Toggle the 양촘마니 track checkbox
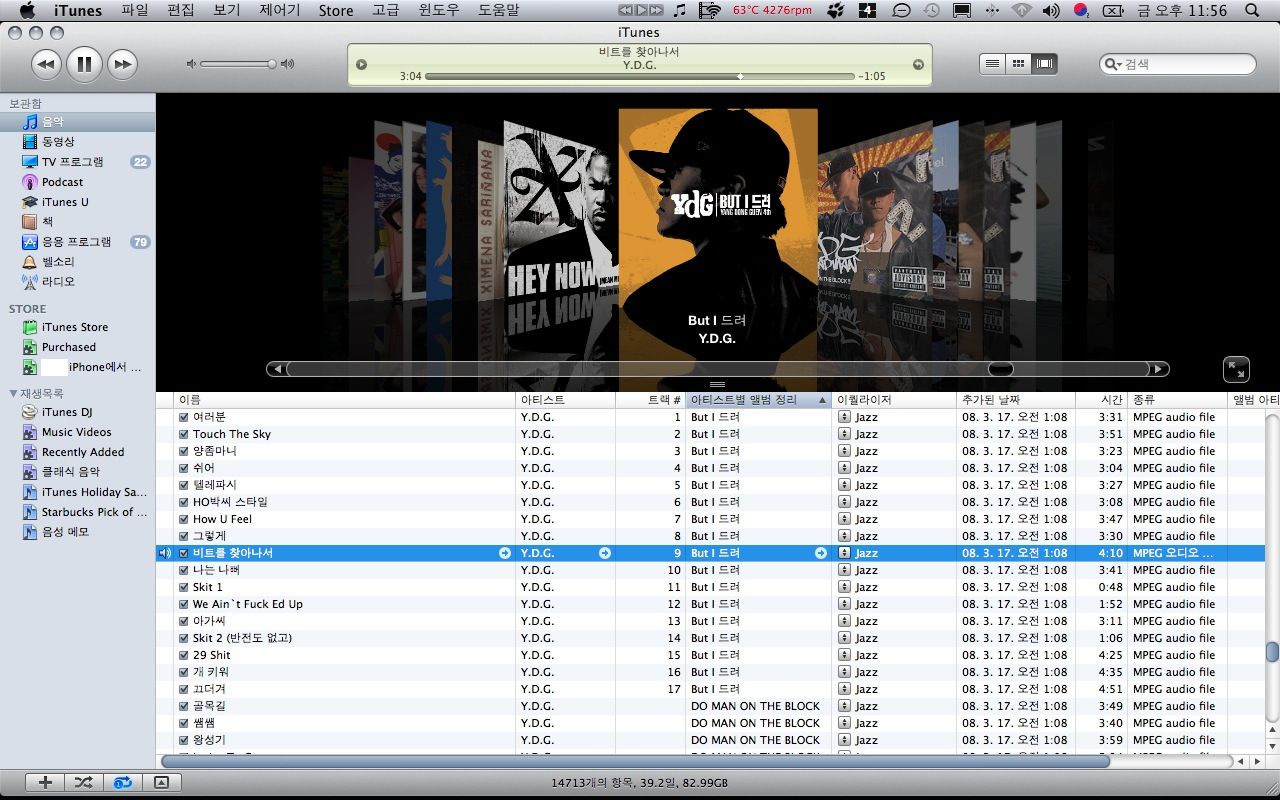The width and height of the screenshot is (1280, 800). (x=183, y=451)
